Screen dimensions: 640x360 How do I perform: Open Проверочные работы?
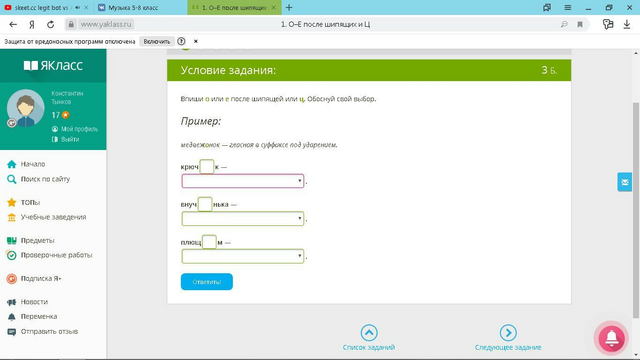coord(56,255)
